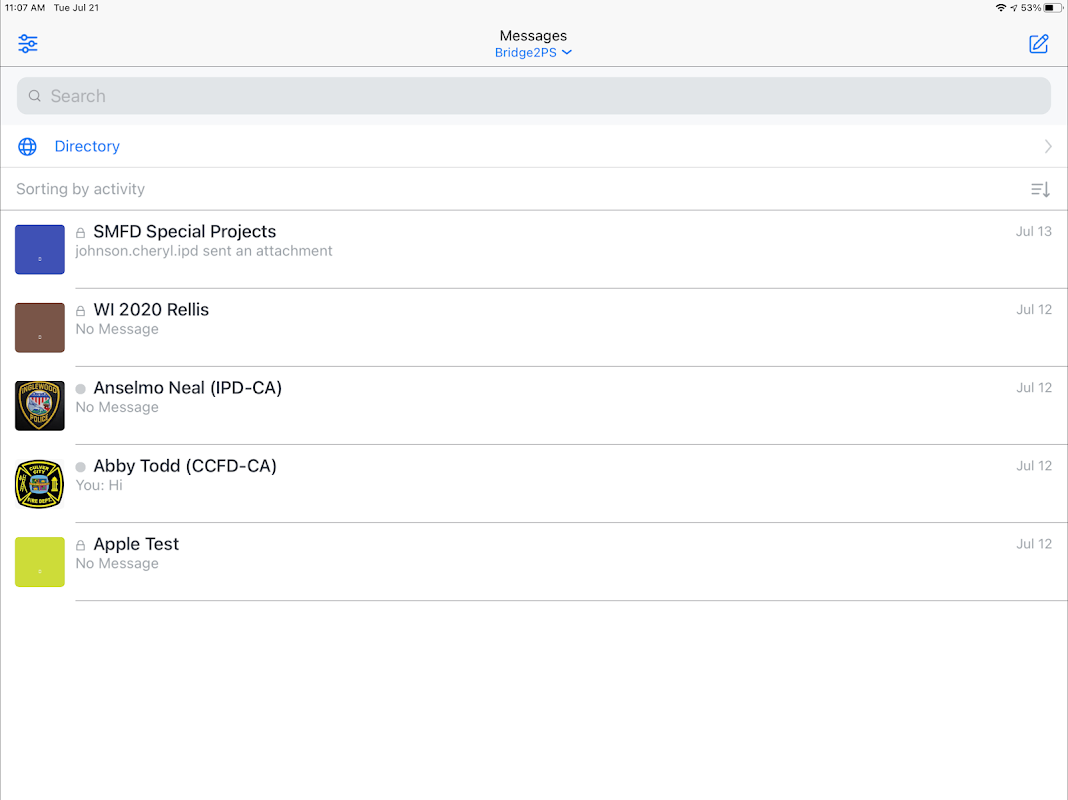The image size is (1068, 800).
Task: Click into the Search field
Action: (533, 96)
